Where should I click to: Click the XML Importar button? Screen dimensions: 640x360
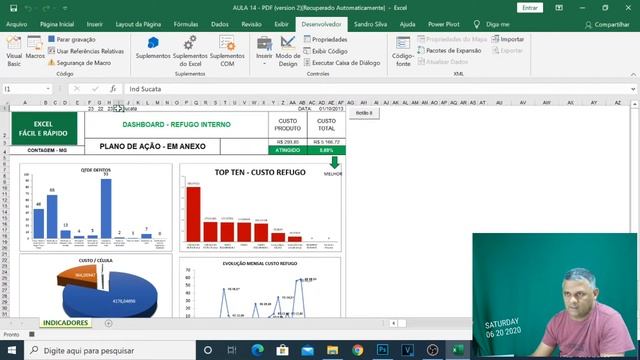508,39
